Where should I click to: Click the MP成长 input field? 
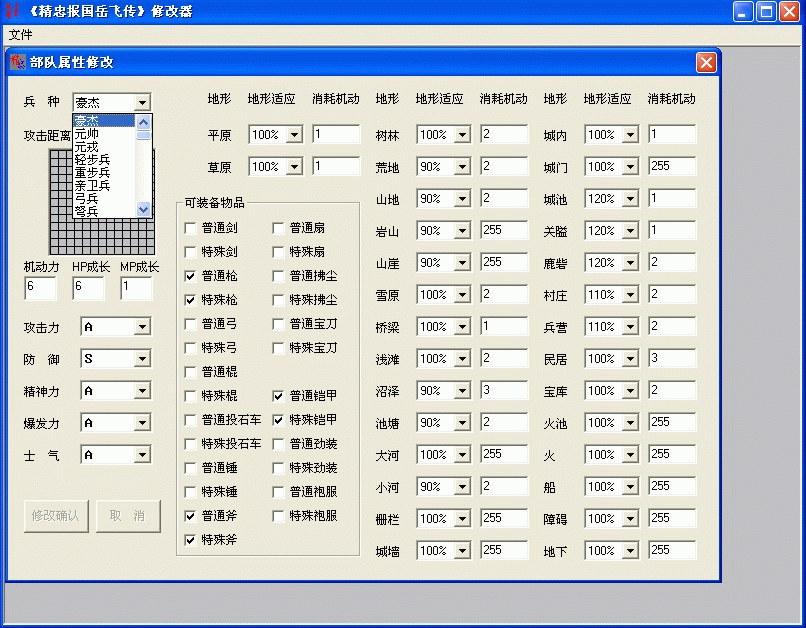point(137,288)
